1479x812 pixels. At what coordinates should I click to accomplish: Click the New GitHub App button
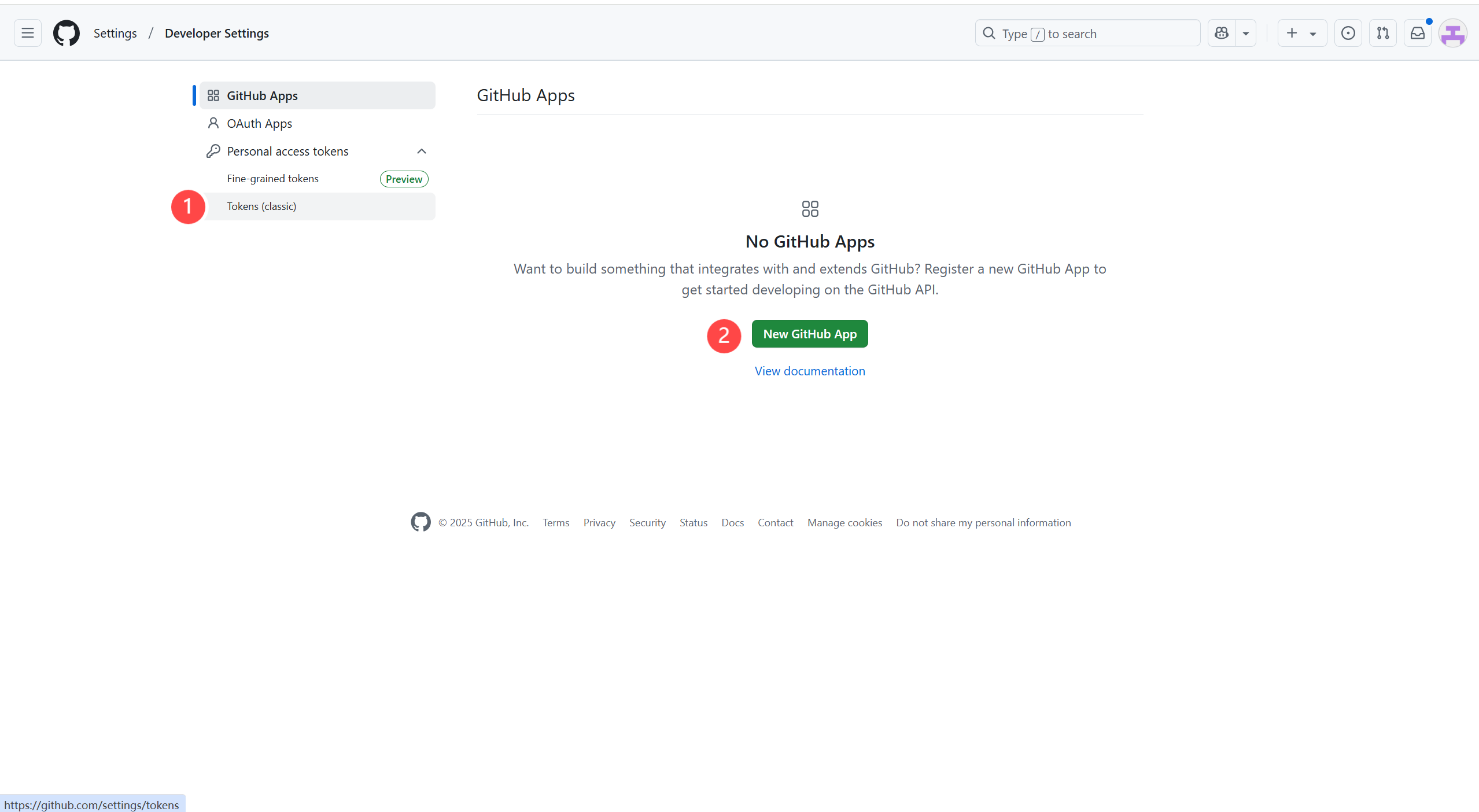[809, 334]
